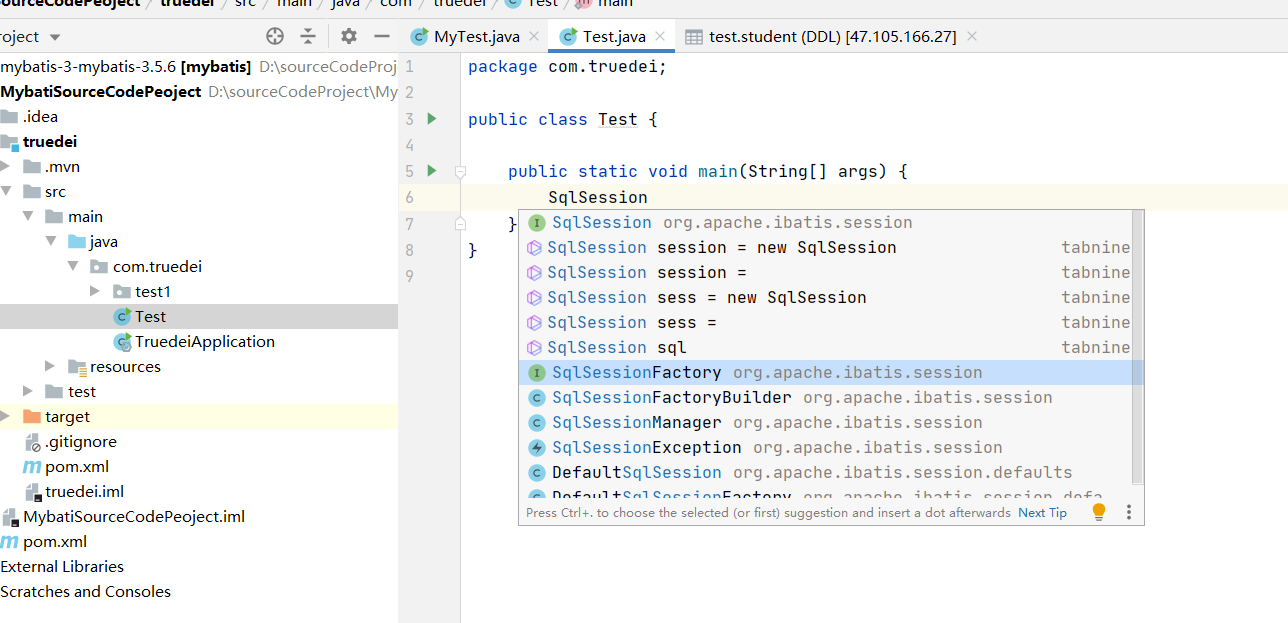Click the Next Tip link

[x=1042, y=513]
